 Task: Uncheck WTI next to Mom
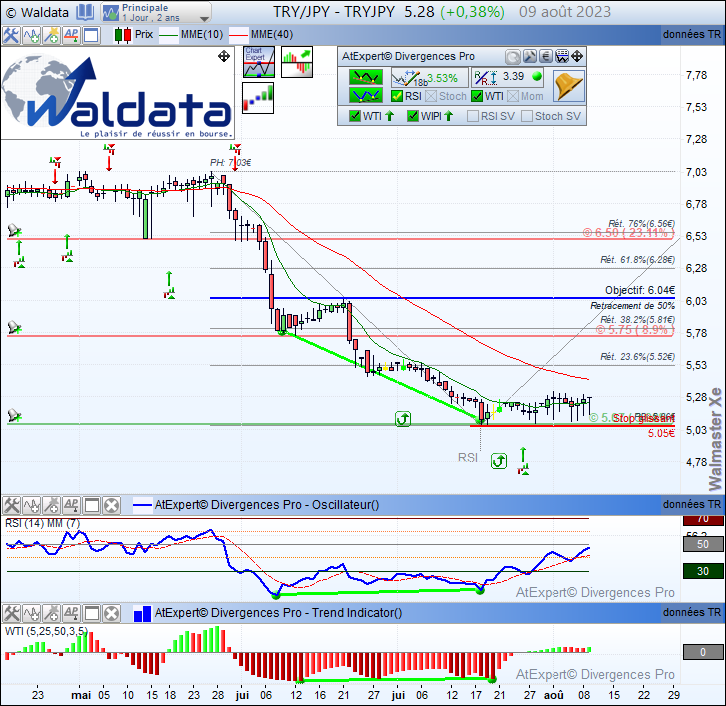pos(477,96)
